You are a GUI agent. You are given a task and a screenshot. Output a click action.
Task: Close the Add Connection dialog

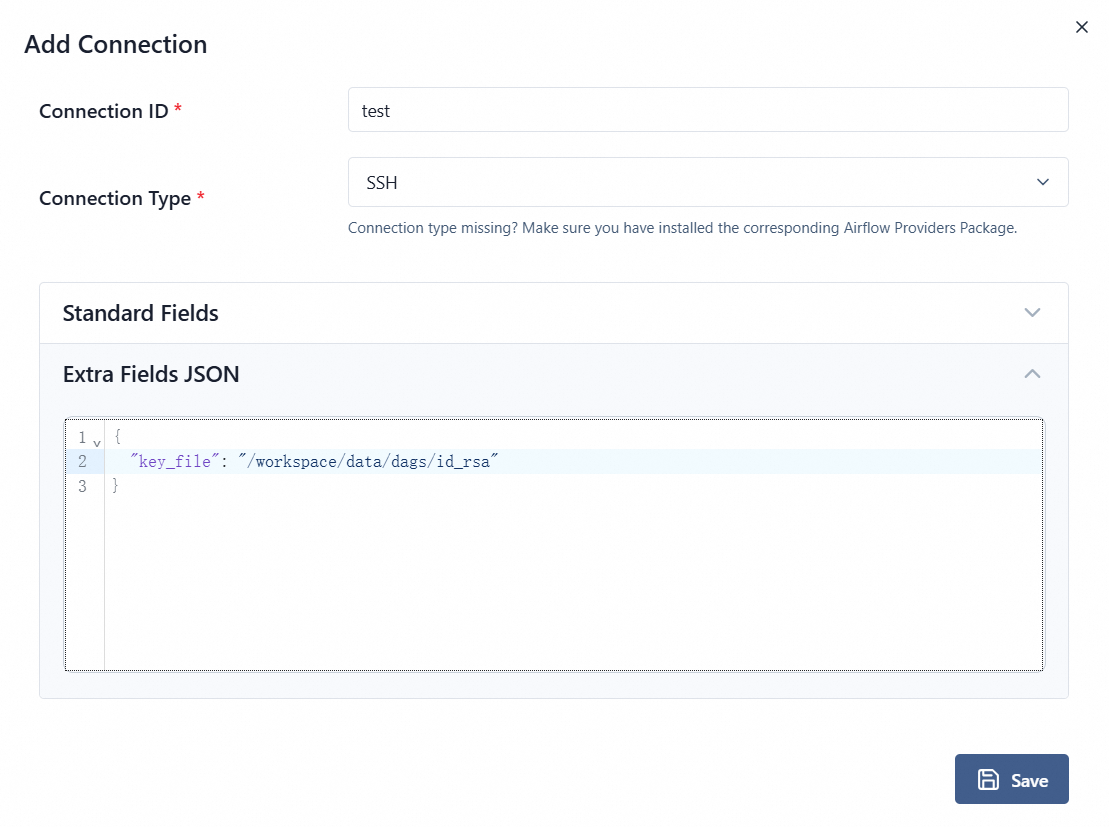click(1081, 27)
